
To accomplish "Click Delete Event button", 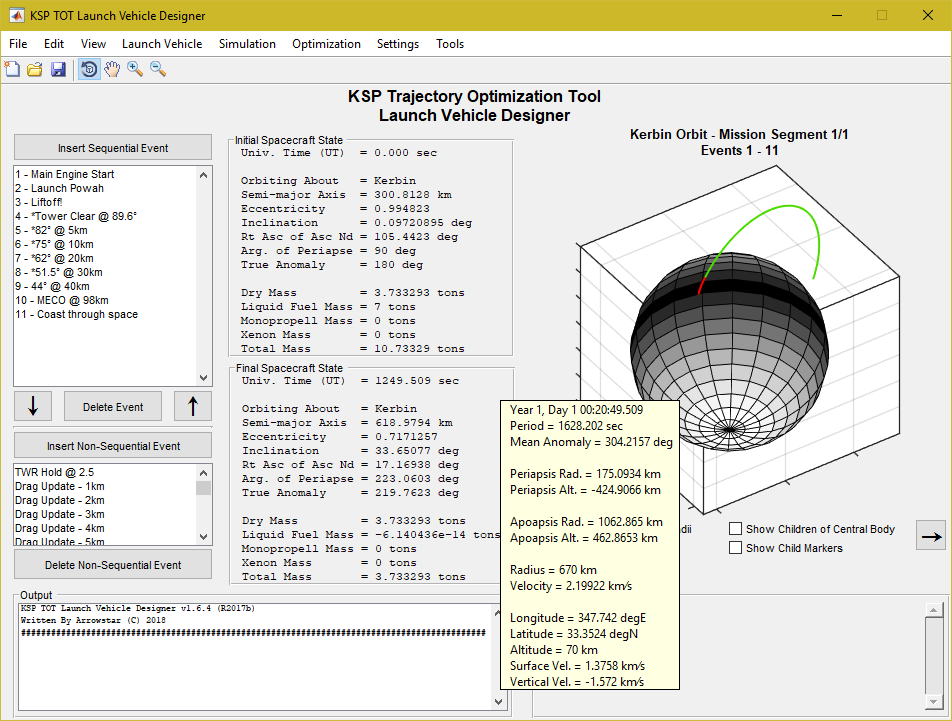I will click(113, 407).
